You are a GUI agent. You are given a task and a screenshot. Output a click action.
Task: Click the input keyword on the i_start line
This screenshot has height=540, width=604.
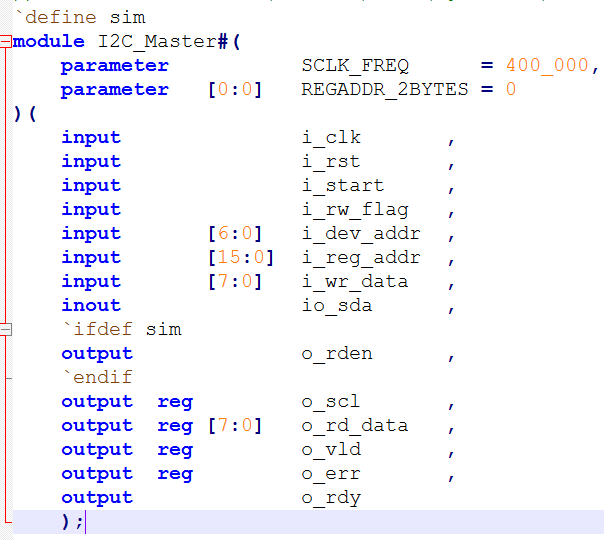(x=91, y=186)
